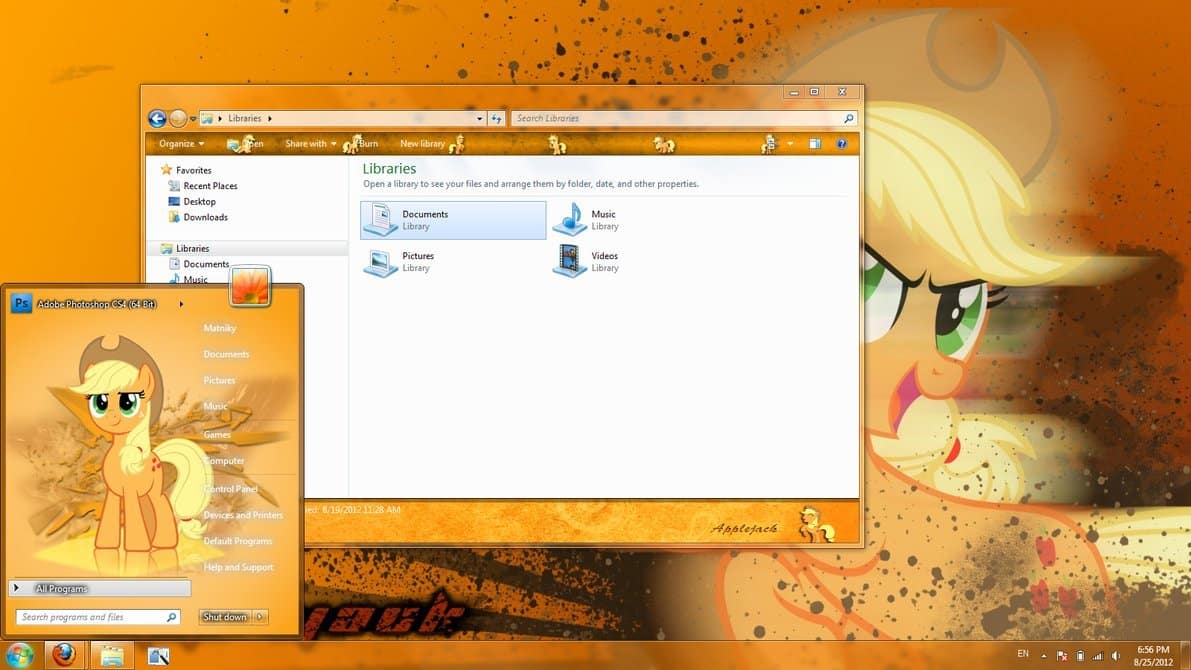Image resolution: width=1191 pixels, height=670 pixels.
Task: Open Explorer help via the question-mark icon
Action: click(842, 143)
